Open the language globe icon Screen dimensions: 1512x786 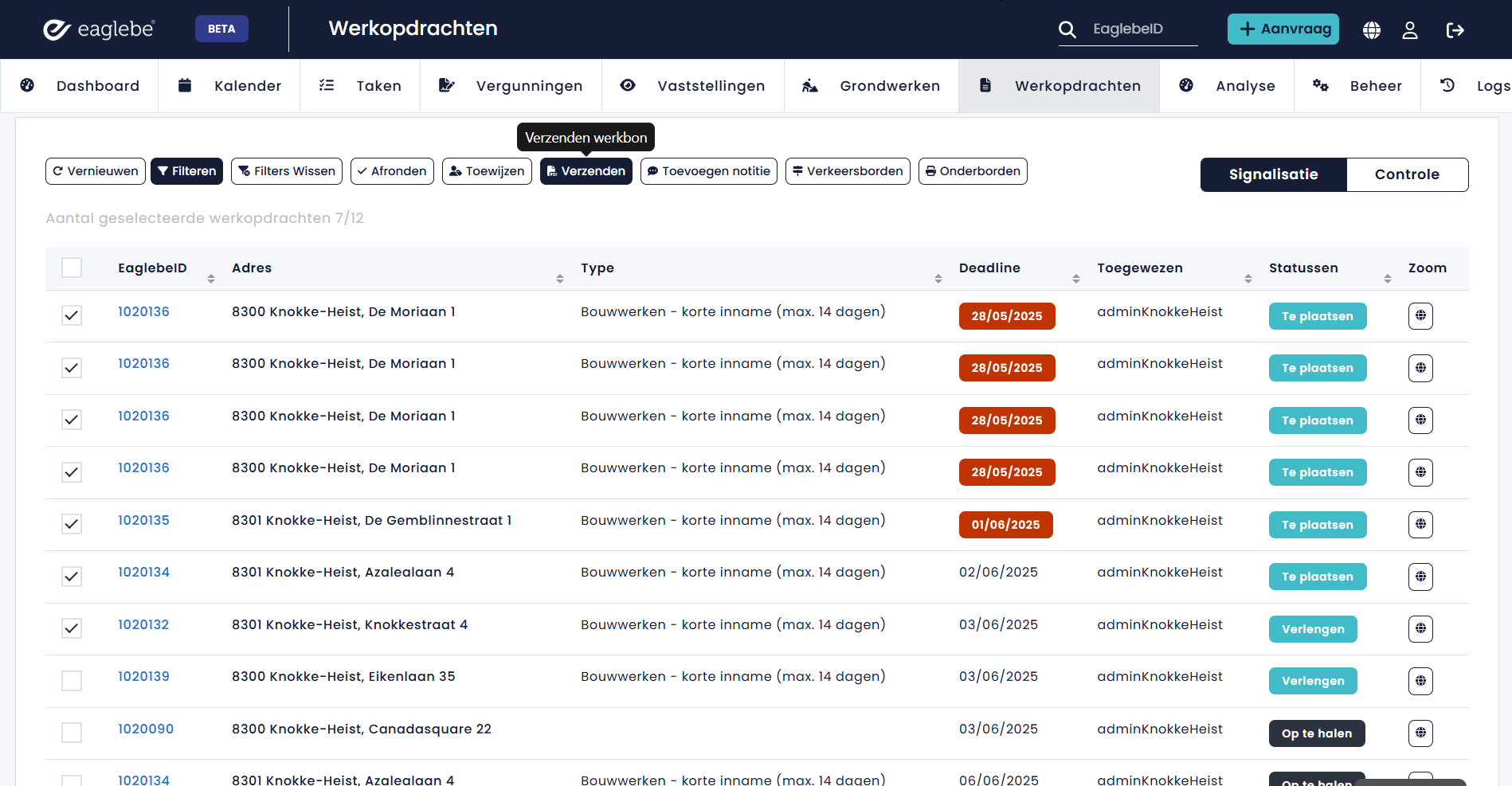(1372, 30)
